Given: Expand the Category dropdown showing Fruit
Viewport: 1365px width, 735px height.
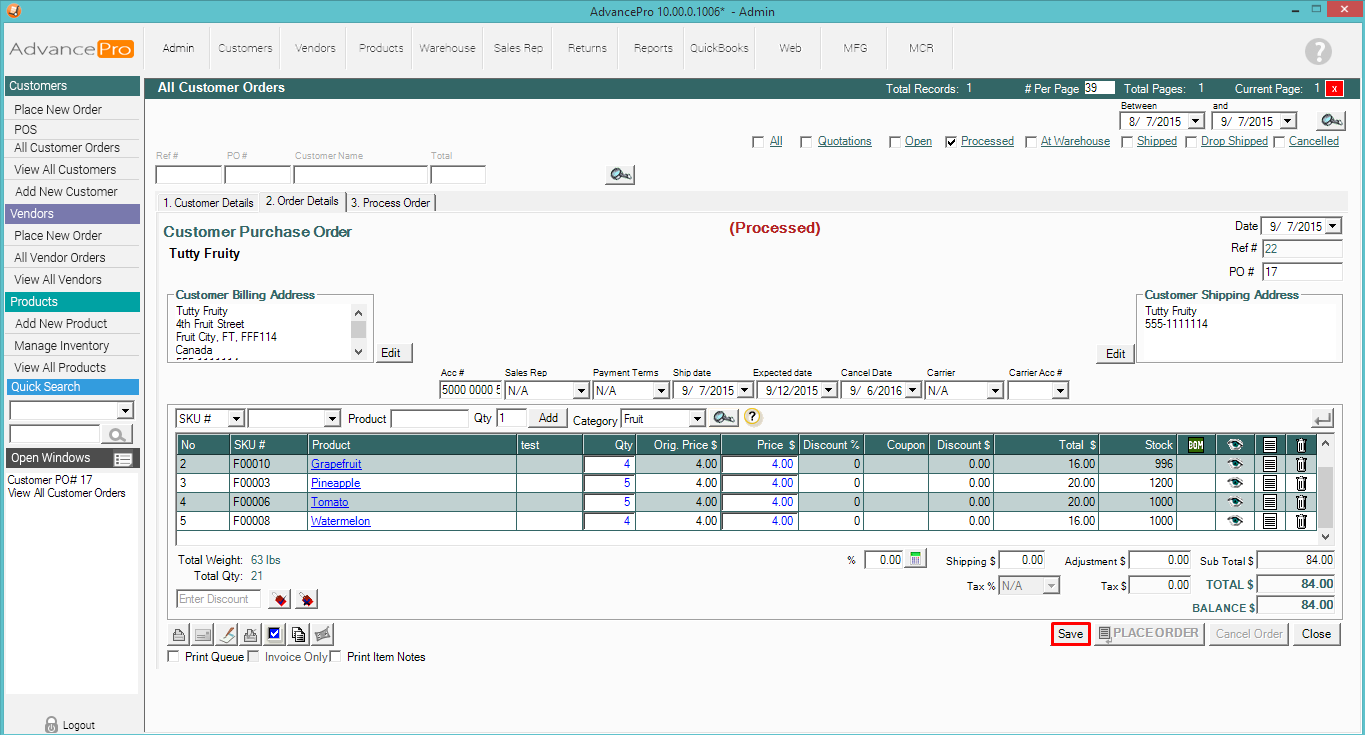Looking at the screenshot, I should point(697,419).
